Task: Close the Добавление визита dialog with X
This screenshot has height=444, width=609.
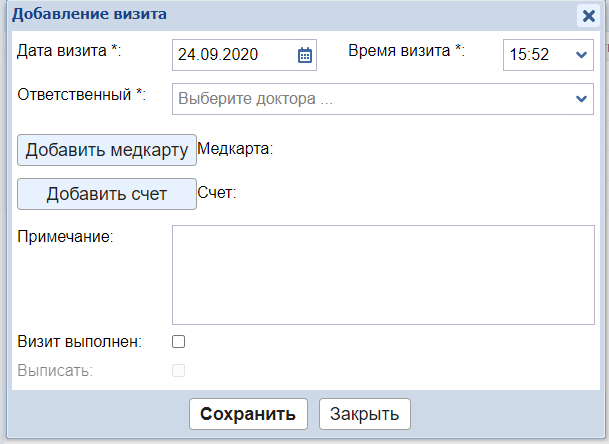Action: 588,15
